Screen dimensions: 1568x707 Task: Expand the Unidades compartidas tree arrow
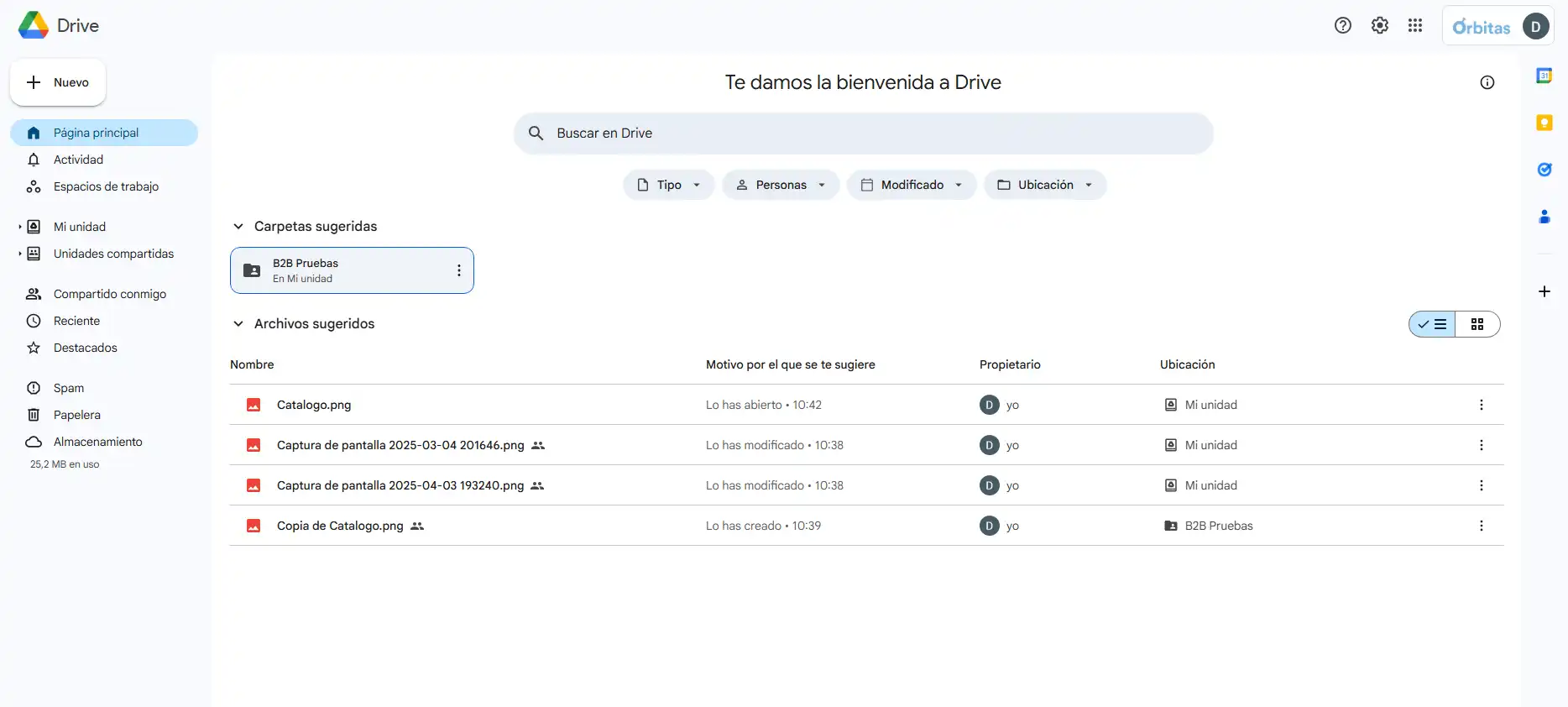pos(19,254)
